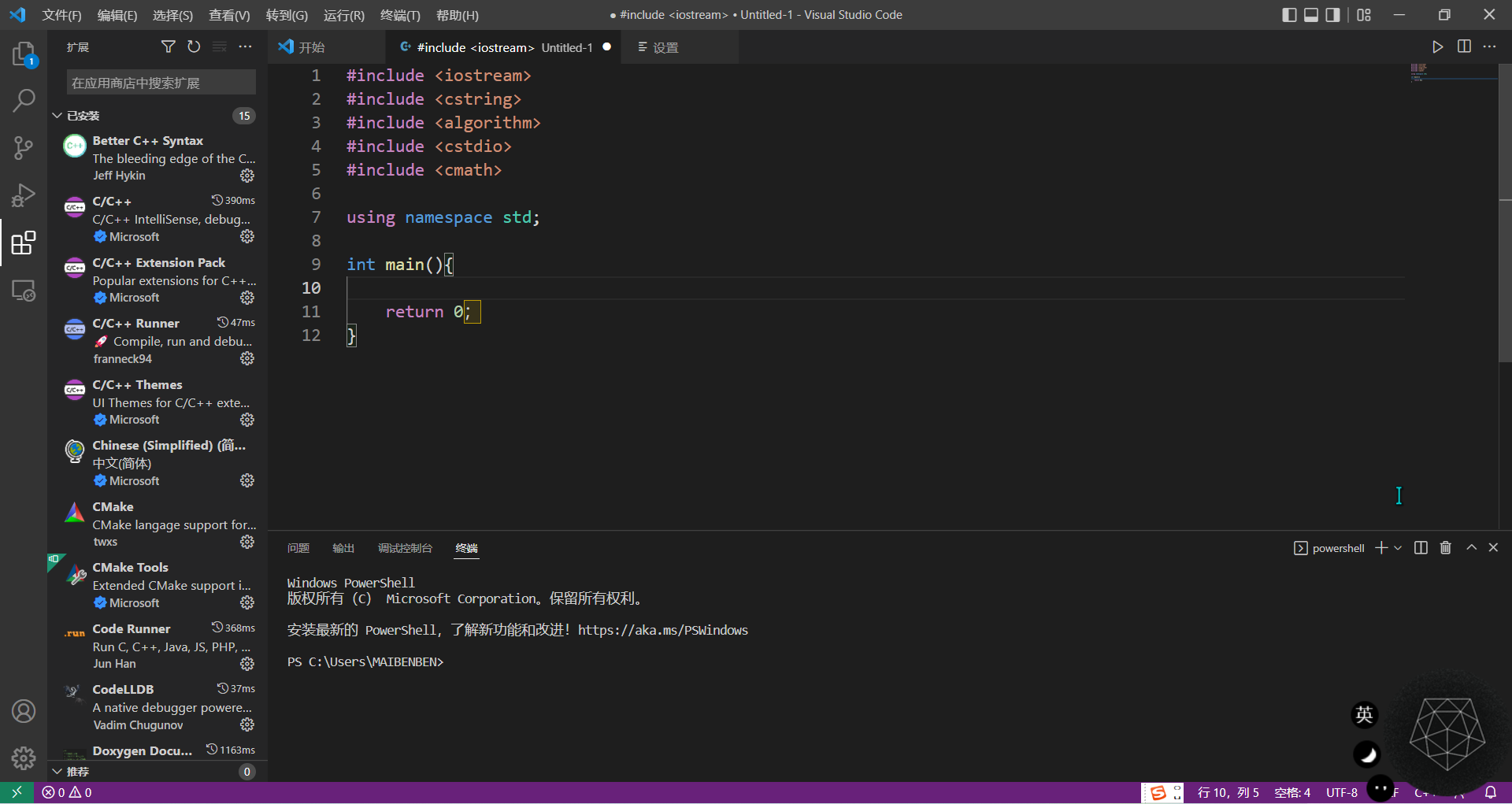
Task: Open remote window indicator in status bar
Action: pos(17,792)
